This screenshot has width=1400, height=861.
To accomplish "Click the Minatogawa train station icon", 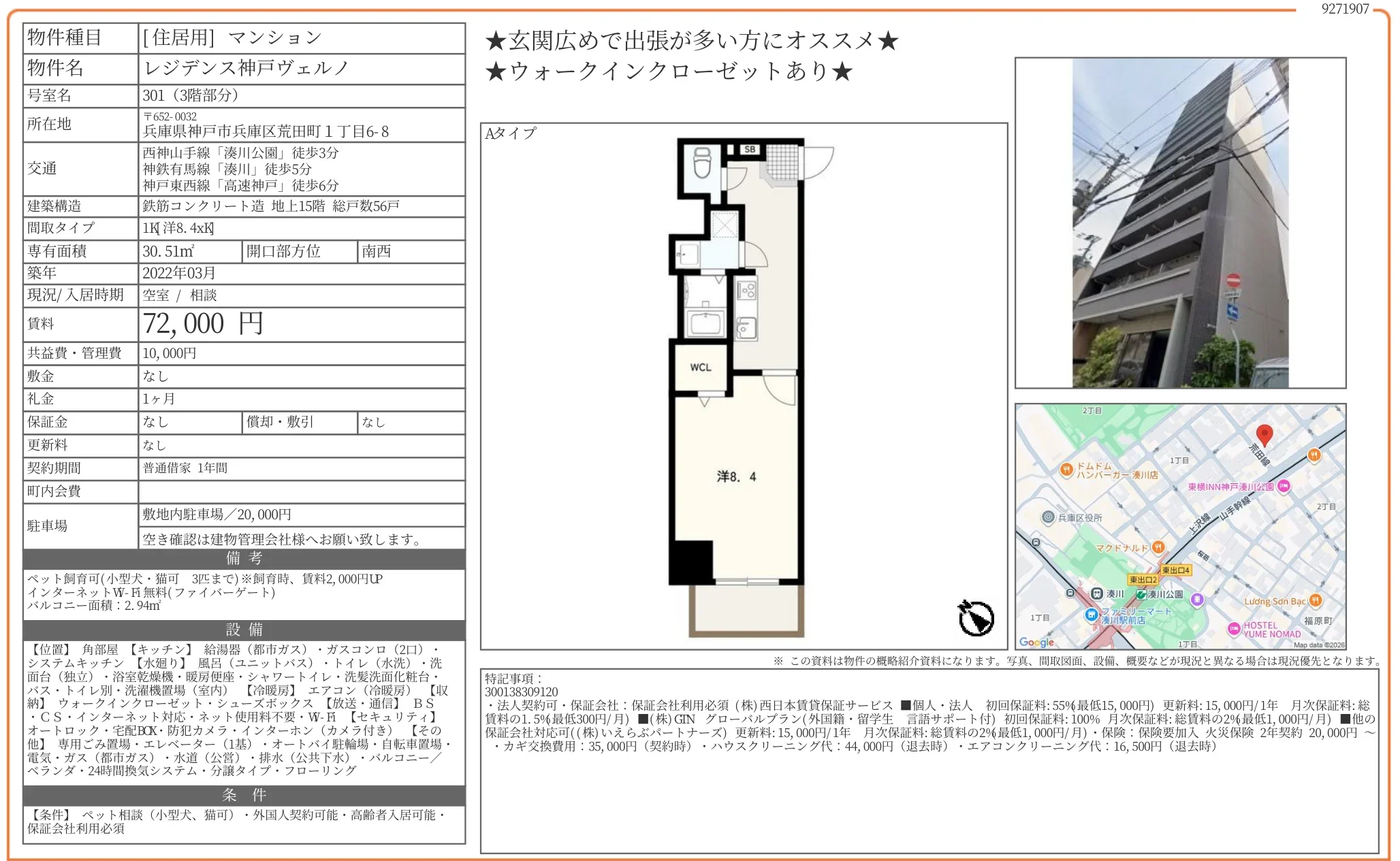I will (x=1096, y=594).
